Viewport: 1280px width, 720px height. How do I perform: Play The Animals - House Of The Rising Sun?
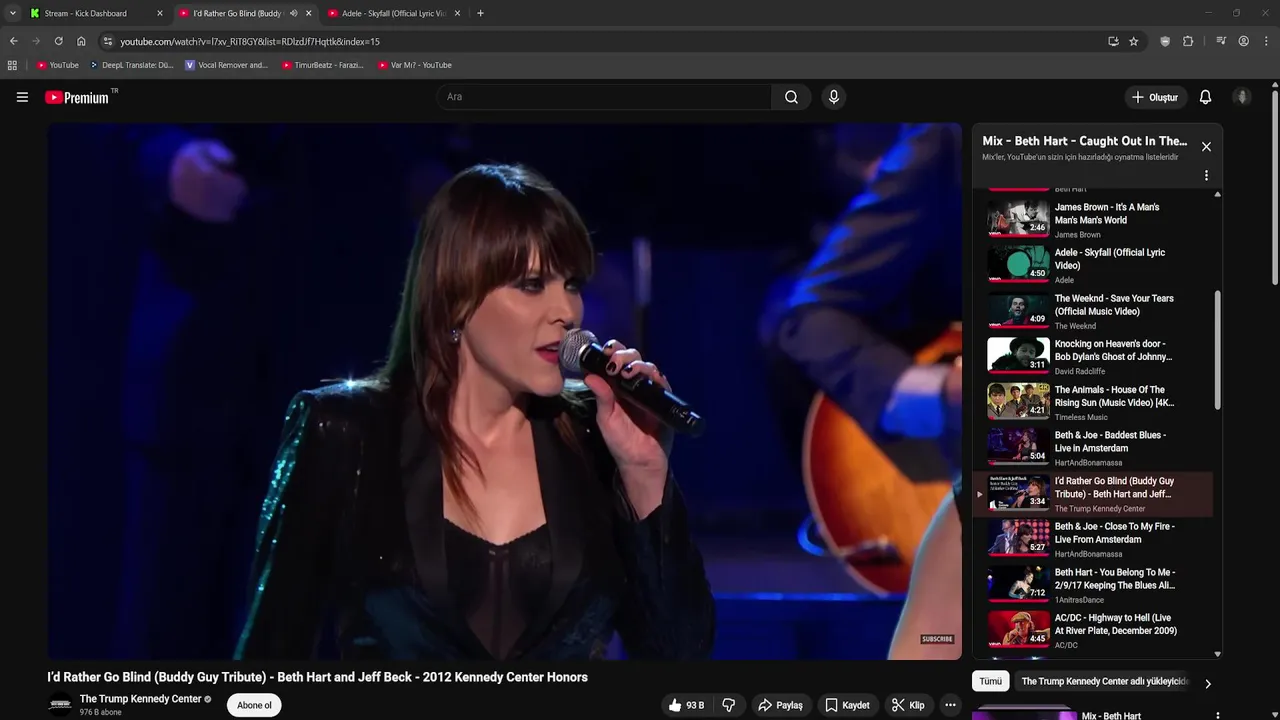[1093, 402]
